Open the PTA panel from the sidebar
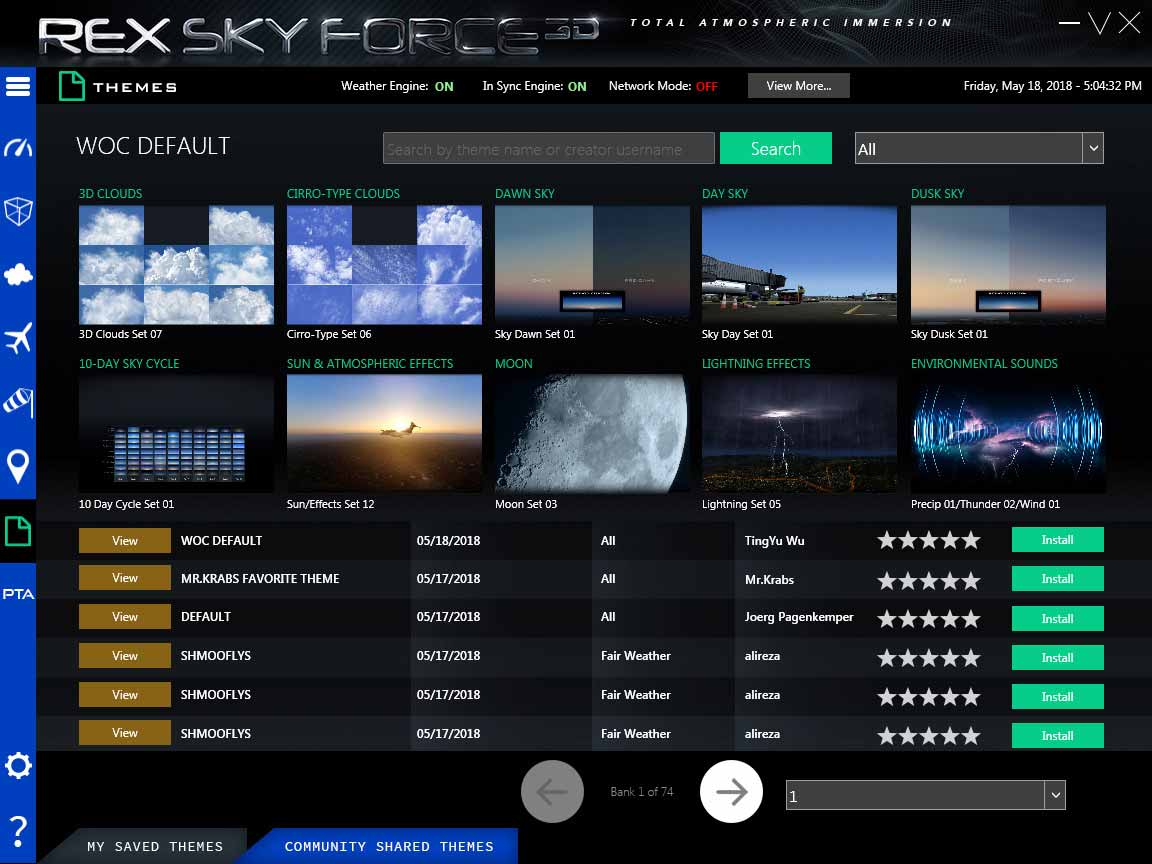The width and height of the screenshot is (1152, 864). [18, 593]
